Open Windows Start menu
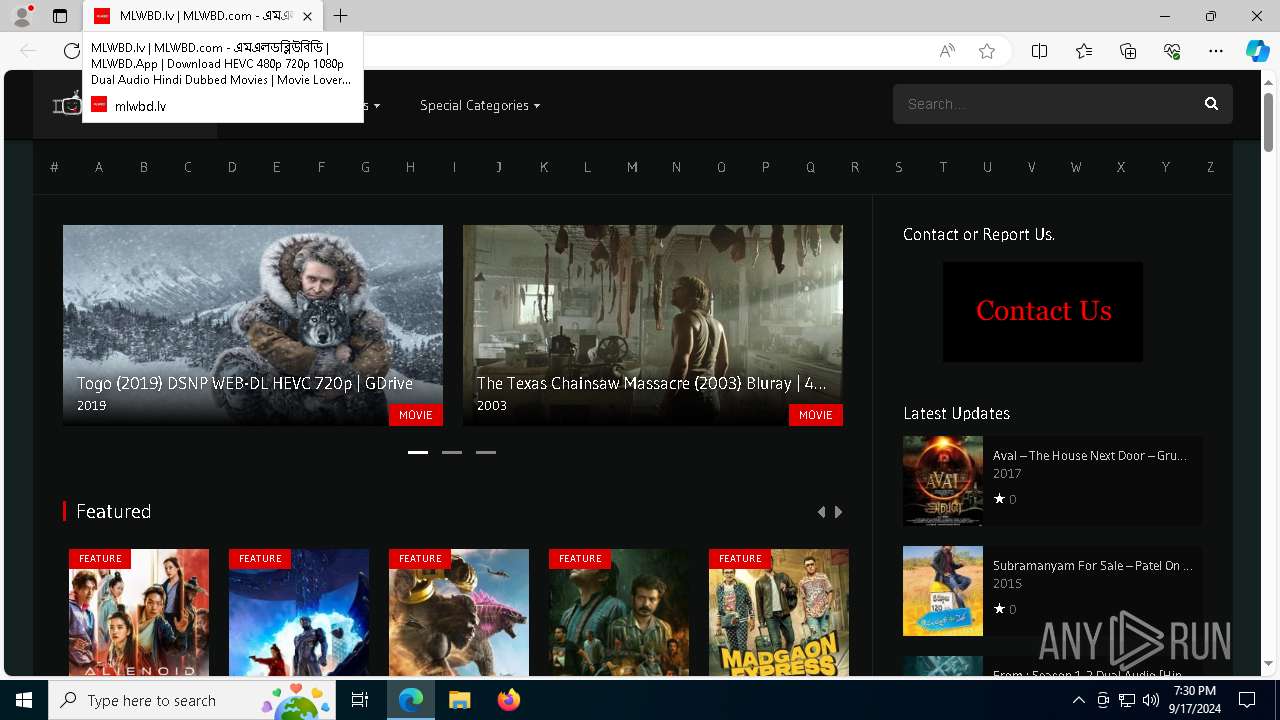This screenshot has height=720, width=1280. pos(24,700)
